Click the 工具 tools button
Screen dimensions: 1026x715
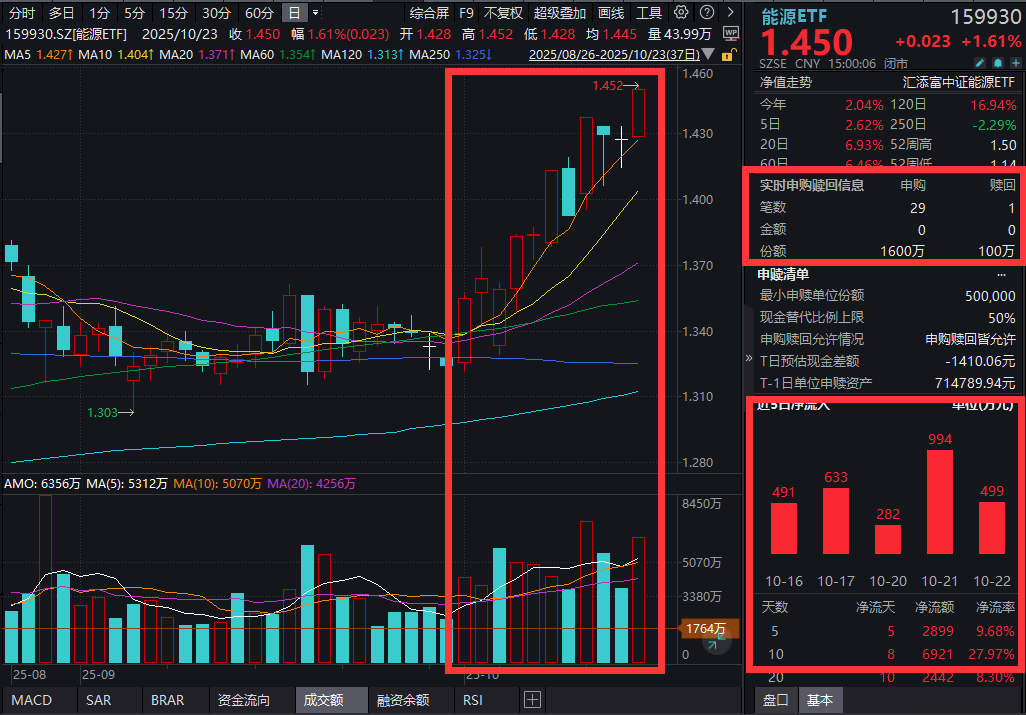(x=650, y=13)
